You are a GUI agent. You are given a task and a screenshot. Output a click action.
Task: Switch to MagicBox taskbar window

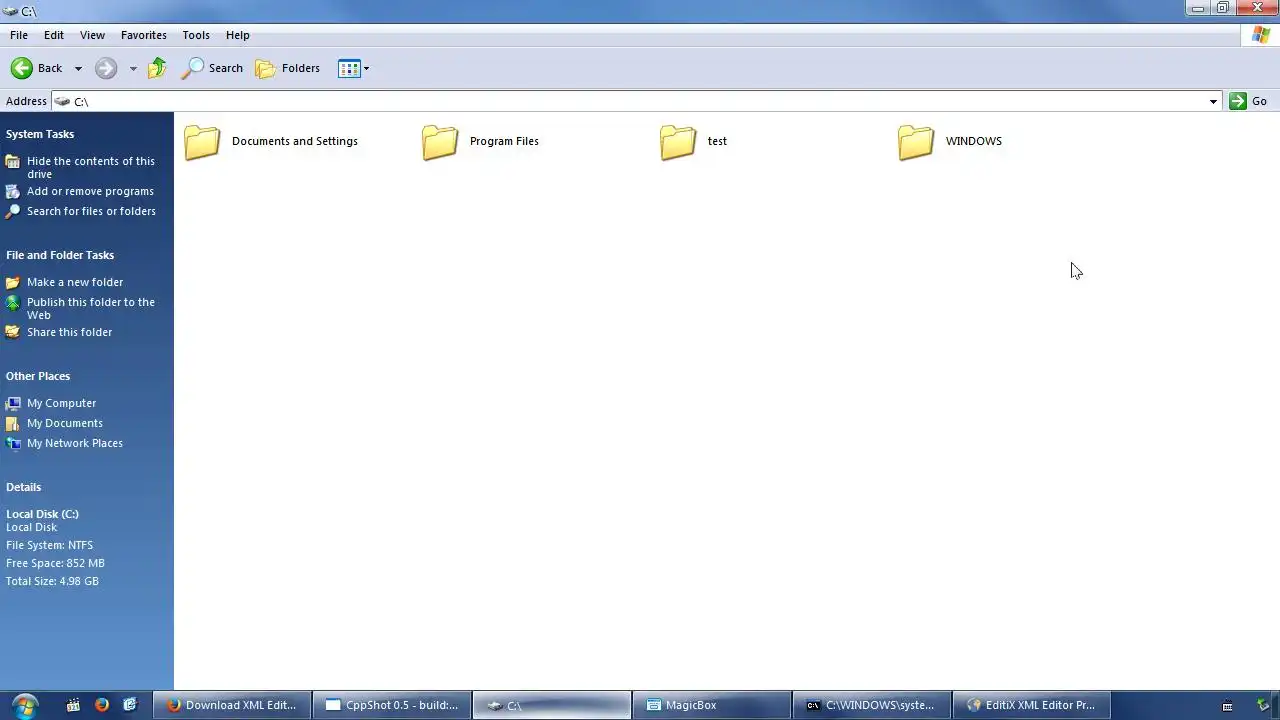[x=712, y=705]
